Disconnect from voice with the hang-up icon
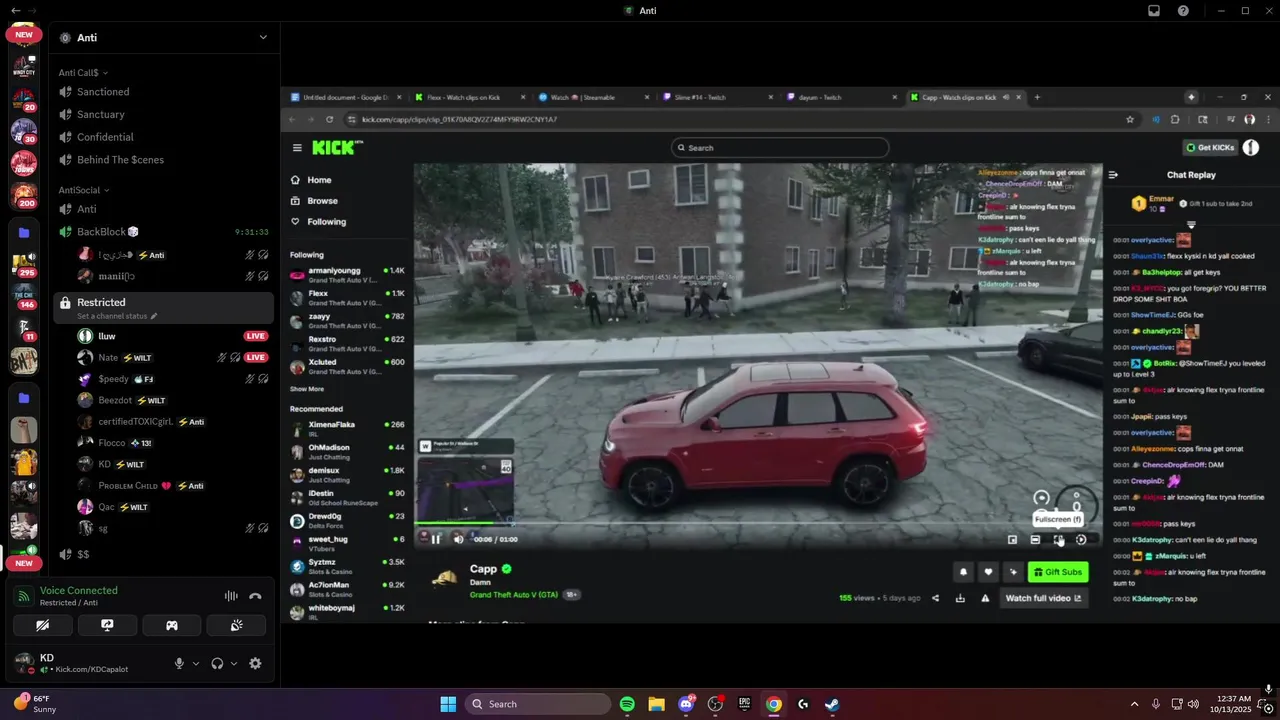 pos(255,596)
